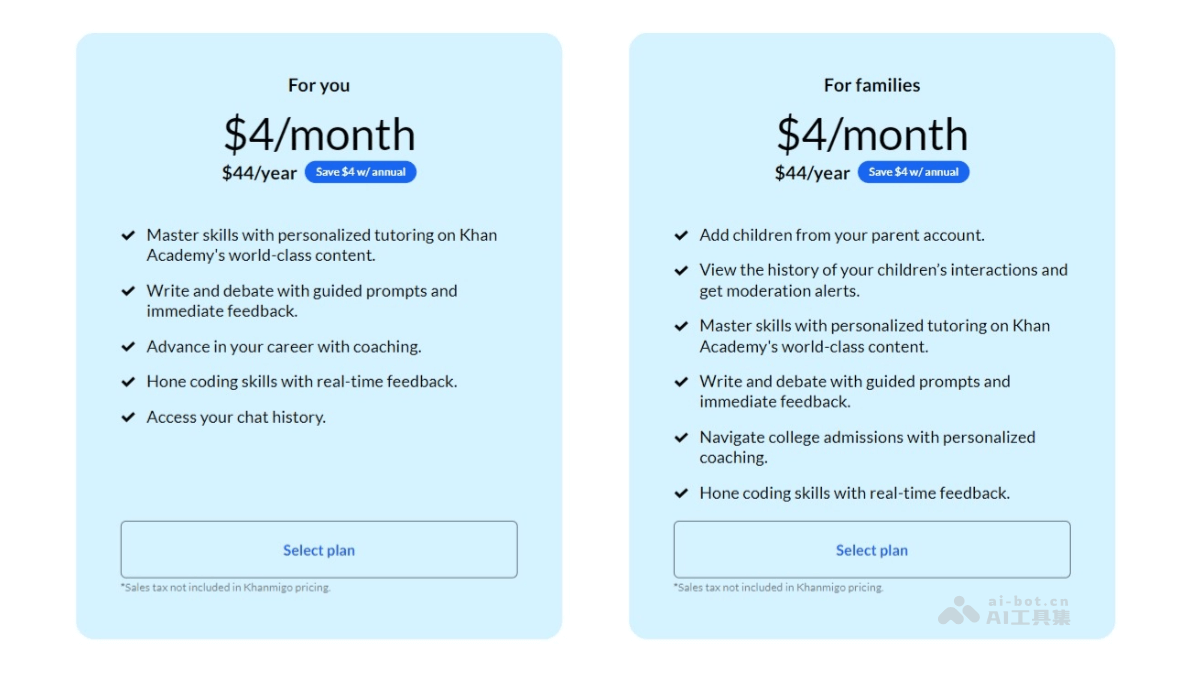Click checkmark next to "Access your chat history"
Viewport: 1200px width, 675px height.
point(128,417)
